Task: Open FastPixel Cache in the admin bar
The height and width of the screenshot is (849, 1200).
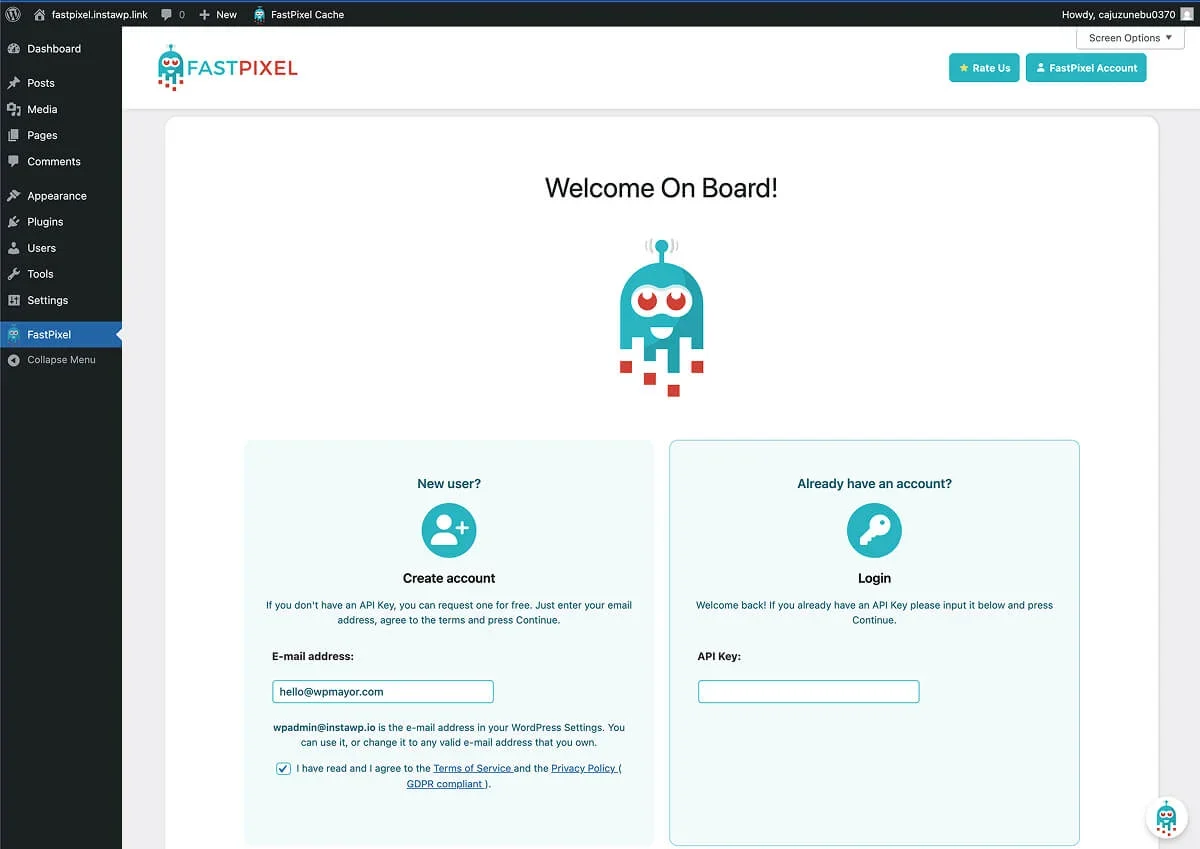Action: (298, 14)
